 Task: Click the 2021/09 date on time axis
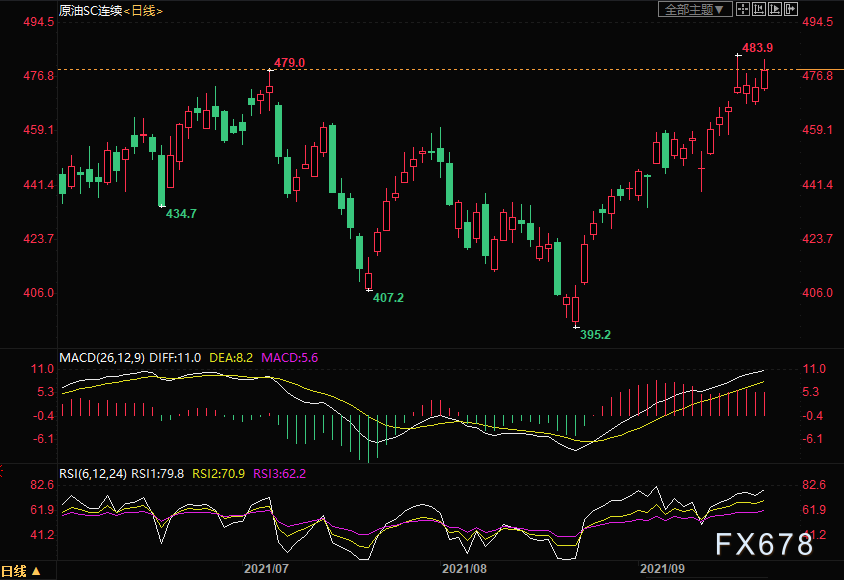tap(661, 568)
